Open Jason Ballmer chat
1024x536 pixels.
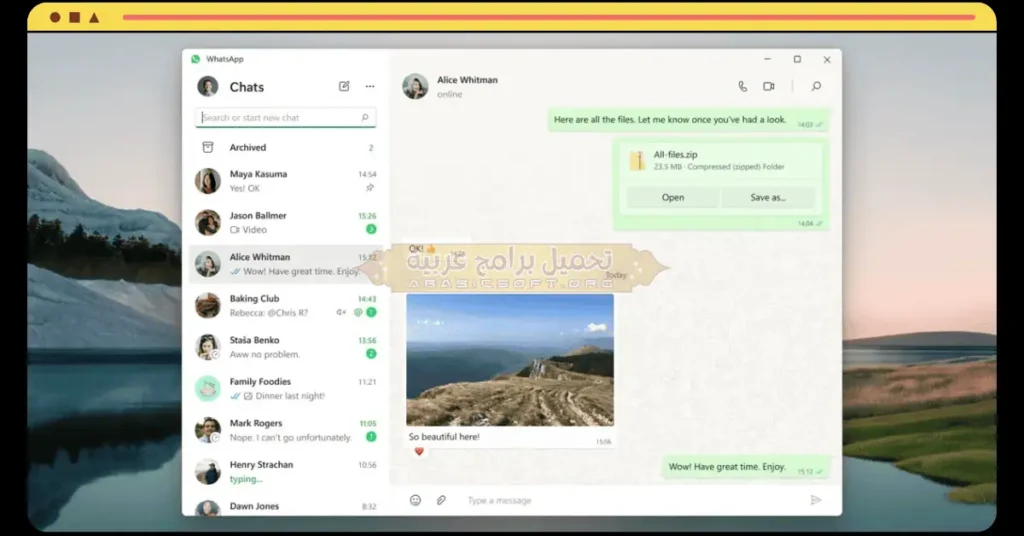pos(285,223)
